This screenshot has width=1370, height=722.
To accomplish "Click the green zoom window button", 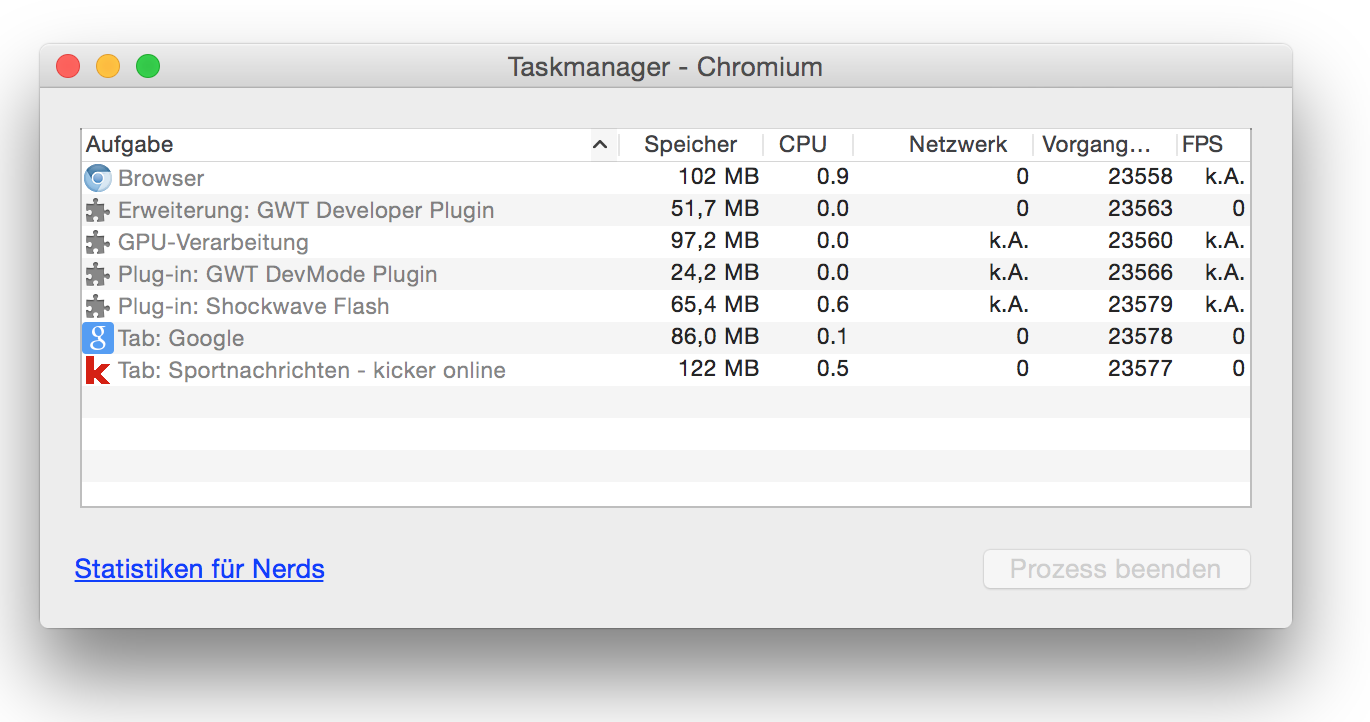I will click(148, 67).
